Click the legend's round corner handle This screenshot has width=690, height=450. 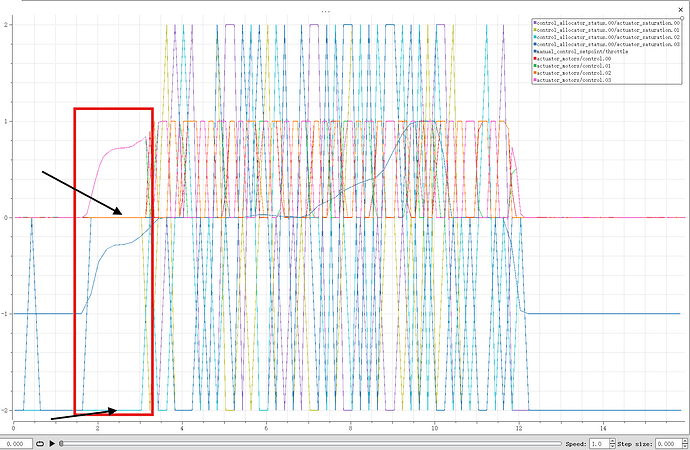(x=682, y=18)
